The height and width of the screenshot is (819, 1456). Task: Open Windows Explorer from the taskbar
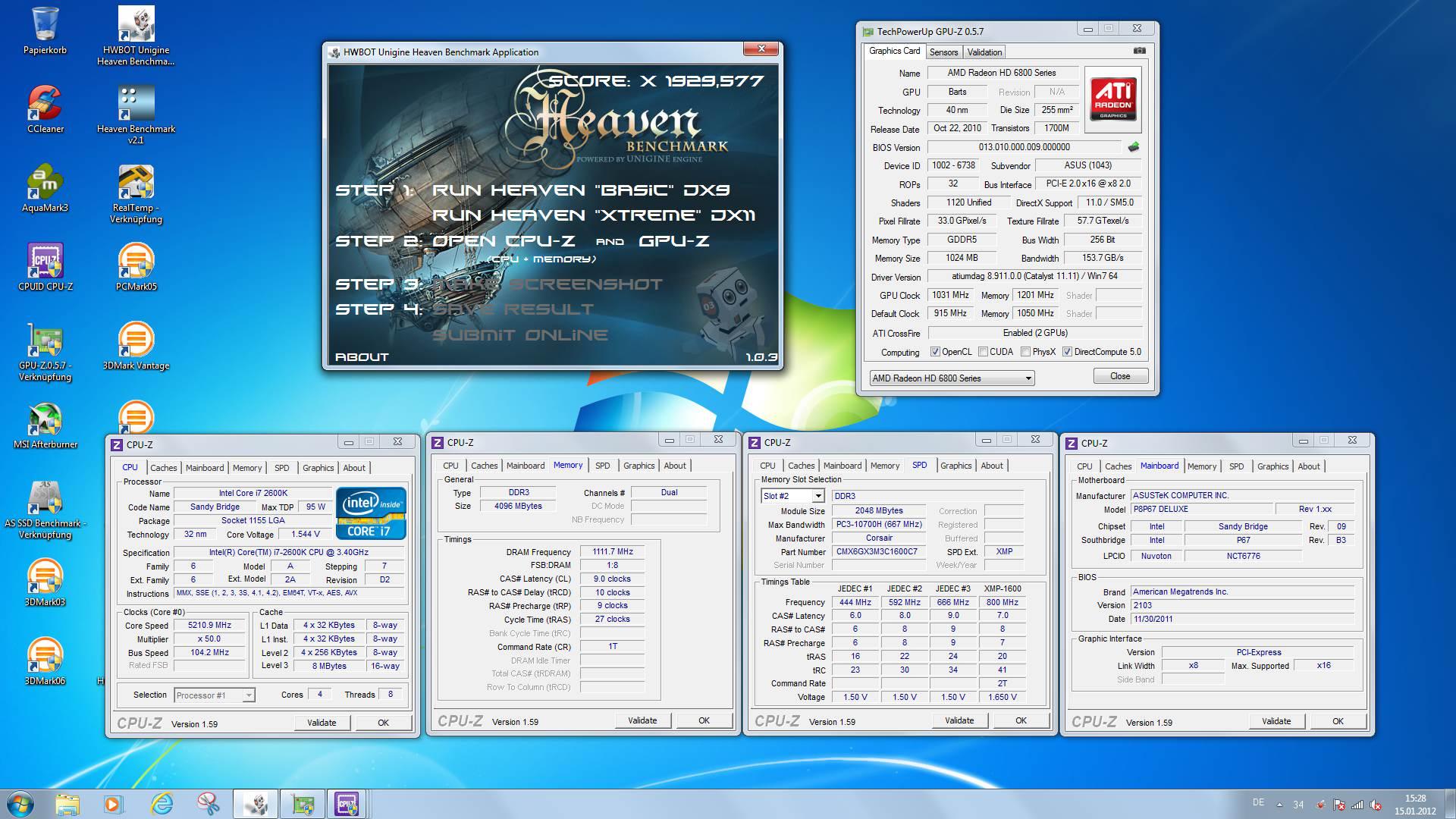click(x=67, y=804)
